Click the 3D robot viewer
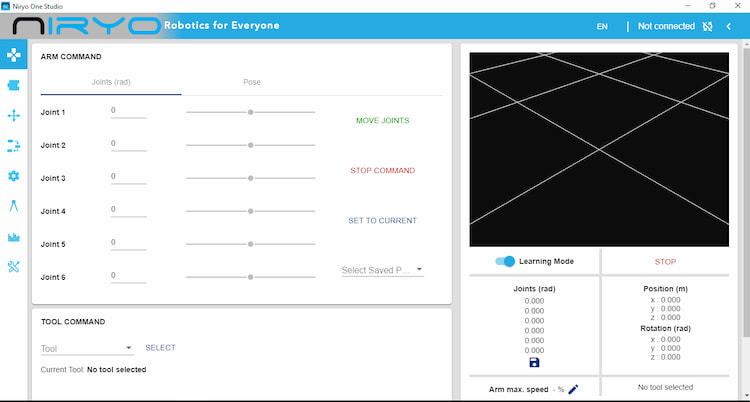The image size is (750, 402). (x=599, y=149)
